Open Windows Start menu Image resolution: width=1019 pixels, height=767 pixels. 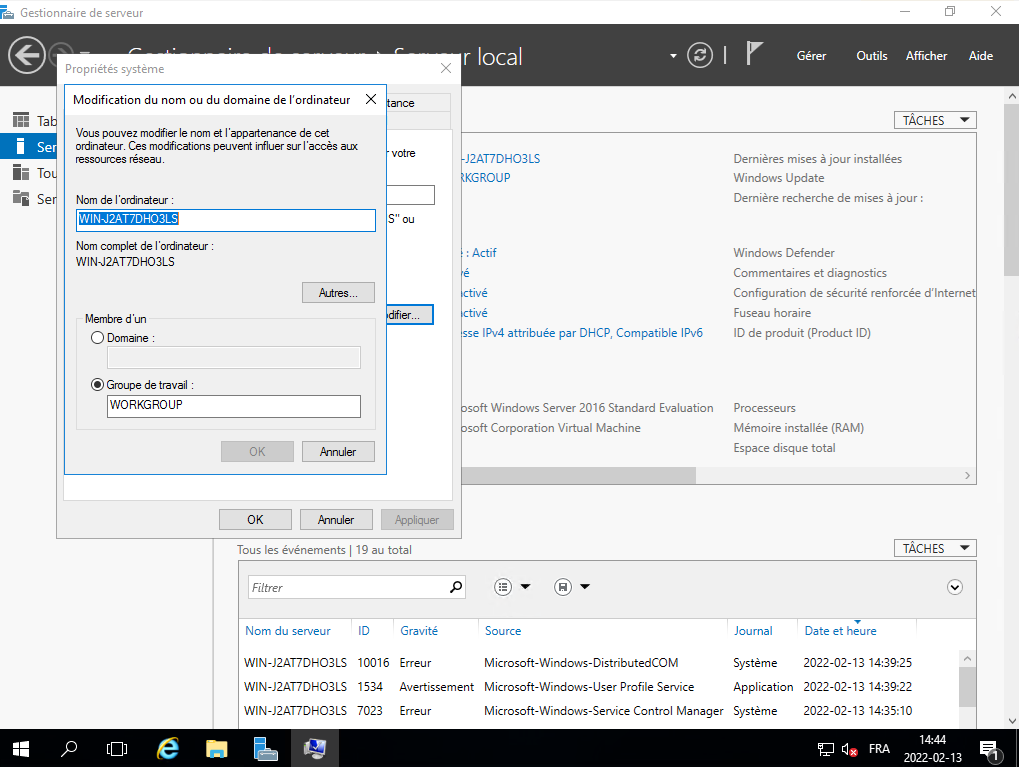tap(20, 748)
